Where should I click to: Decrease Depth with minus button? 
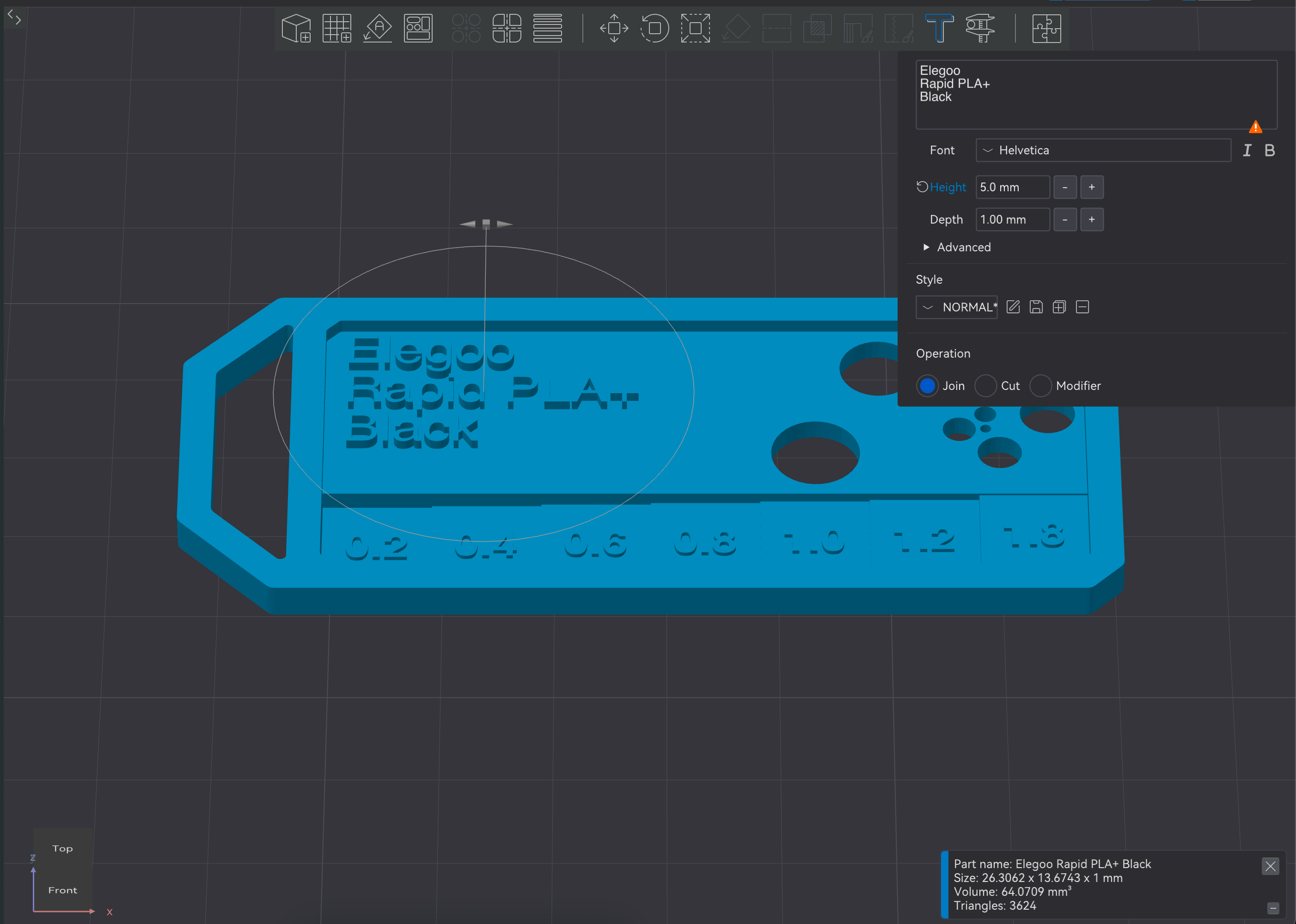1065,219
